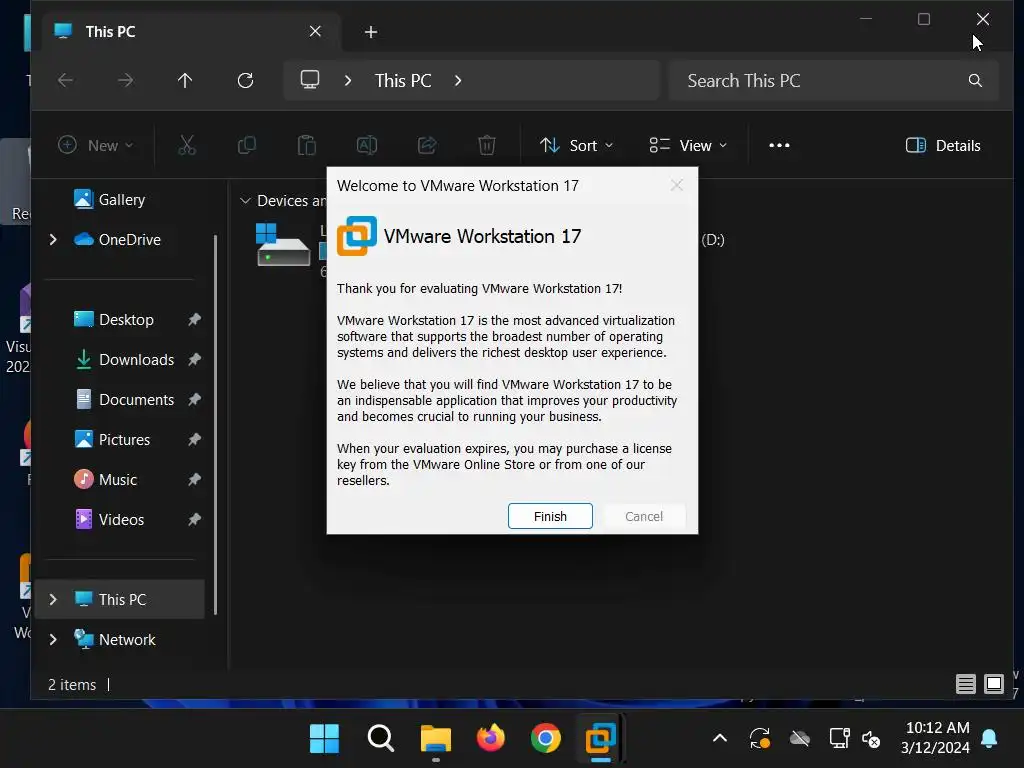Click the Share icon in toolbar
The height and width of the screenshot is (768, 1024).
click(427, 145)
